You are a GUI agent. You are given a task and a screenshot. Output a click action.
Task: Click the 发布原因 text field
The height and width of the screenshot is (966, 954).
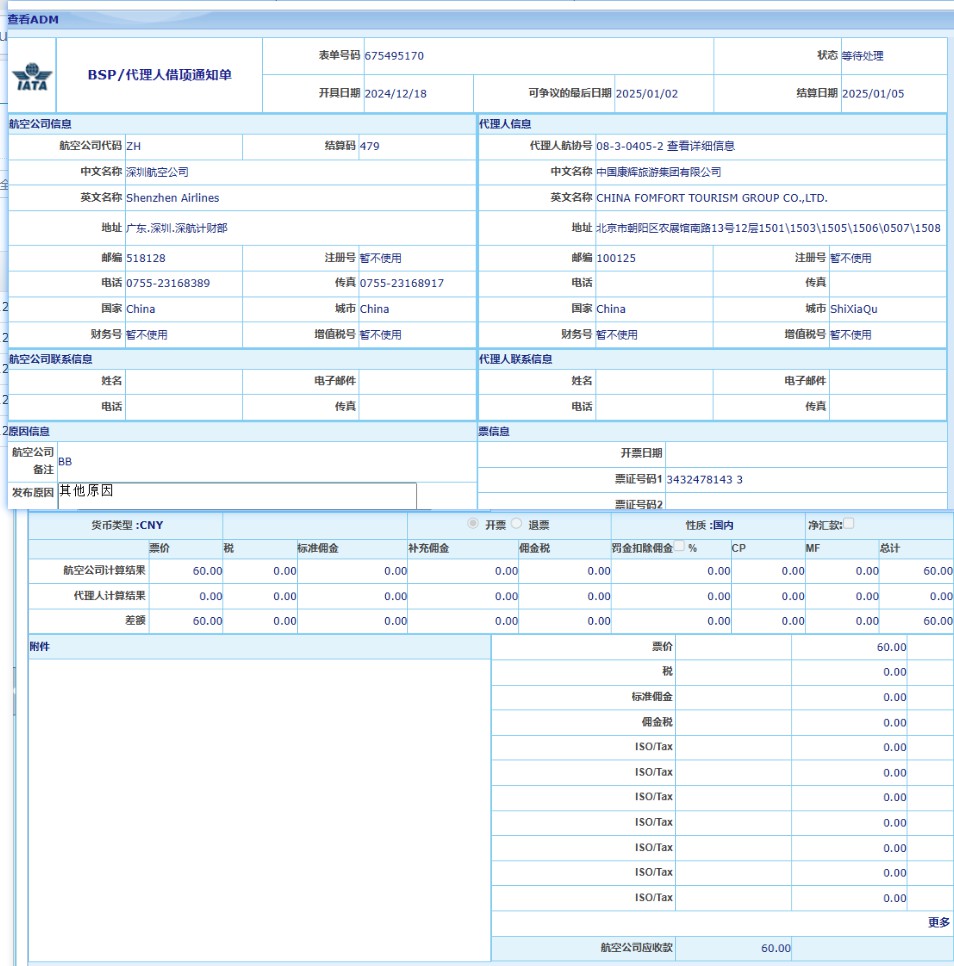coord(236,493)
